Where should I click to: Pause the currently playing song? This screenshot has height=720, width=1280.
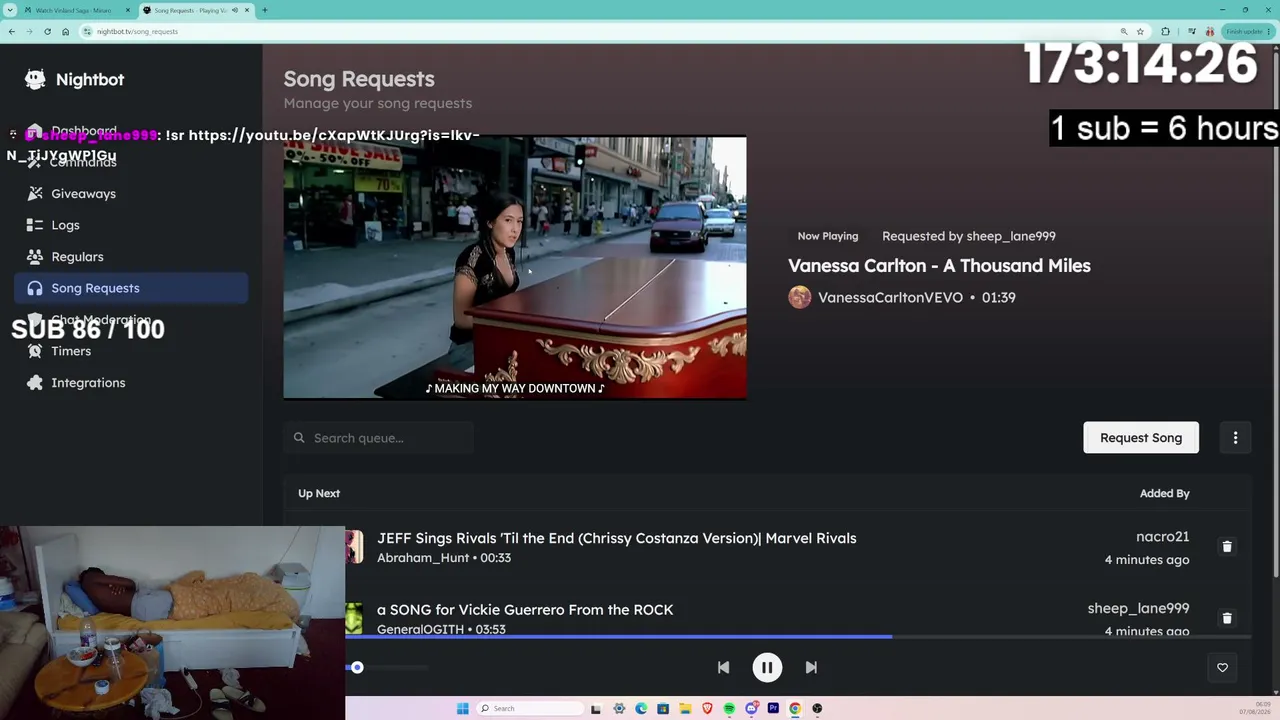767,668
